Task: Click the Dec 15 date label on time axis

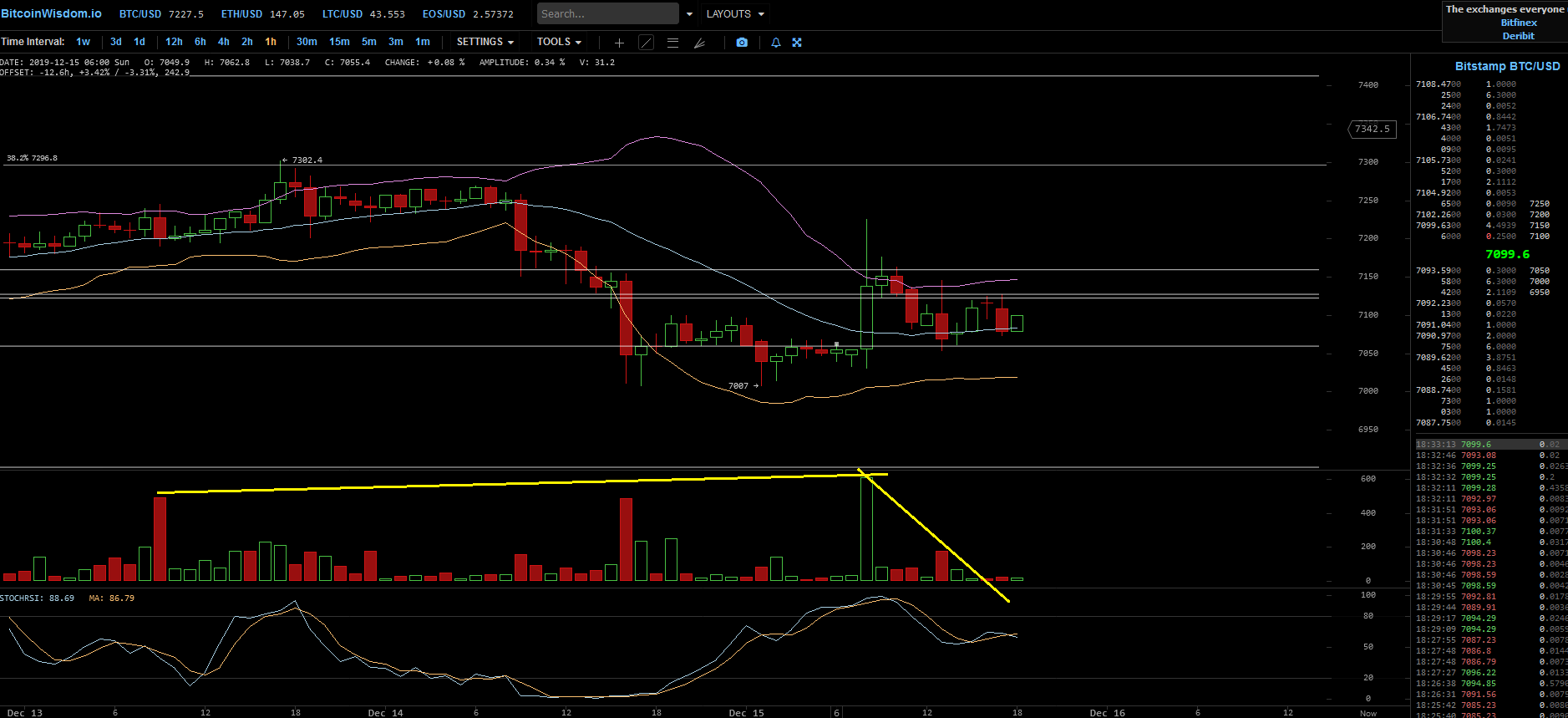Action: (x=746, y=713)
